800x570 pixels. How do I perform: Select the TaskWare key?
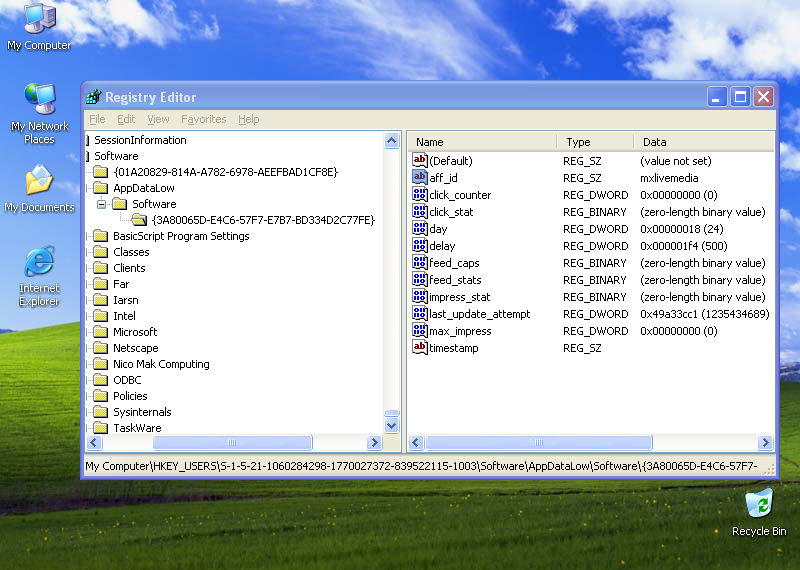[x=137, y=428]
